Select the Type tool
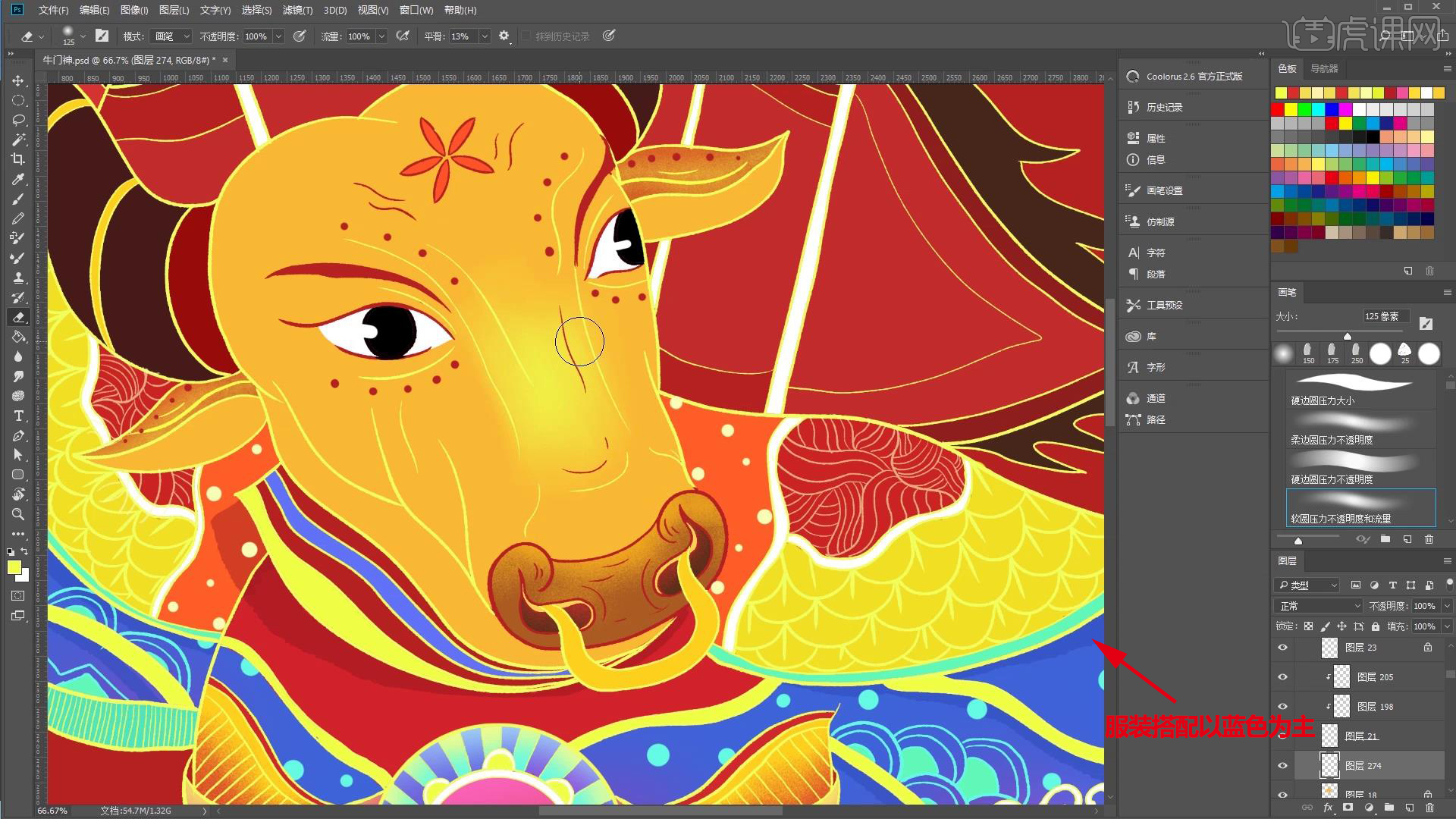The height and width of the screenshot is (819, 1456). [x=18, y=416]
